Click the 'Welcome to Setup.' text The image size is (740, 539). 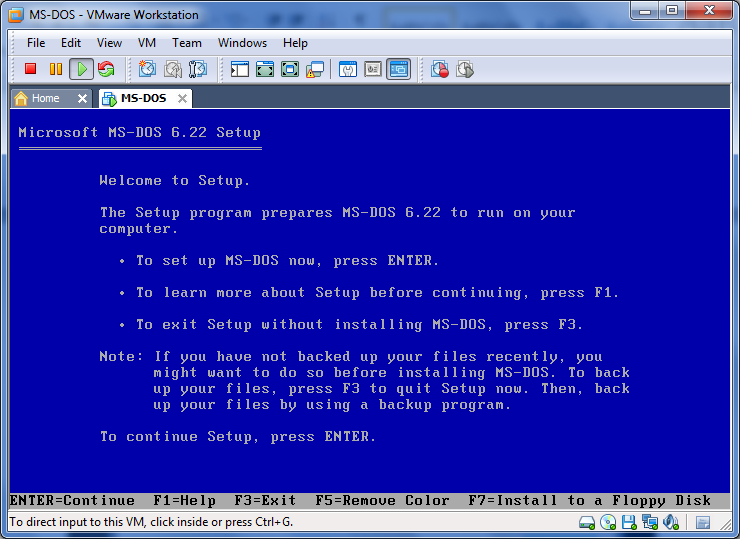(174, 180)
